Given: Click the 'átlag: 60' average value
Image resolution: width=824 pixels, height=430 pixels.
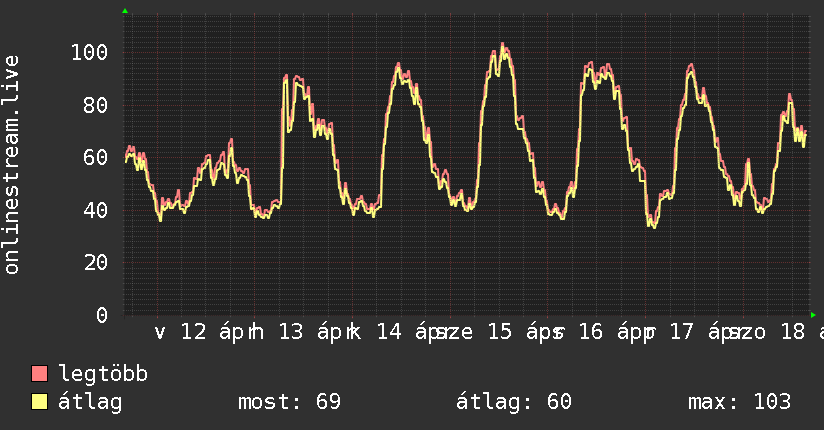Looking at the screenshot, I should (513, 402).
